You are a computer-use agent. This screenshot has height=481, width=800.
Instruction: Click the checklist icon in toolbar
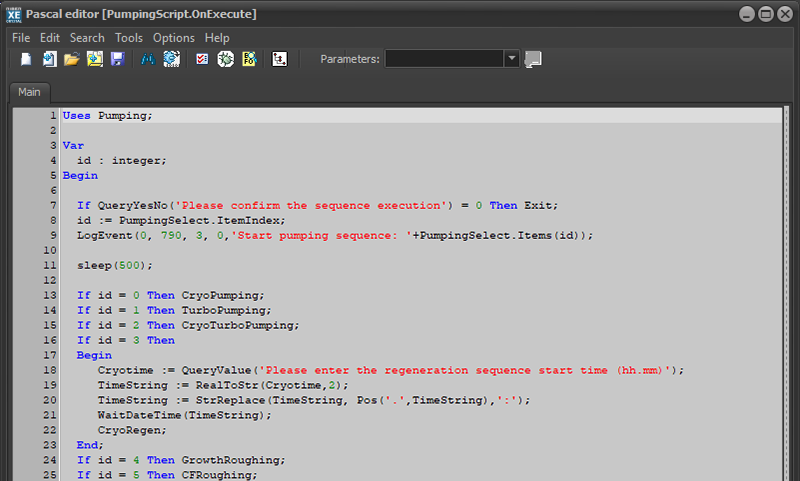pyautogui.click(x=203, y=60)
